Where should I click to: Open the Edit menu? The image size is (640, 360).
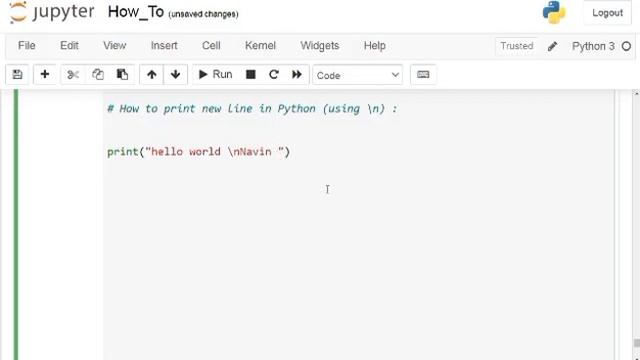pos(69,46)
